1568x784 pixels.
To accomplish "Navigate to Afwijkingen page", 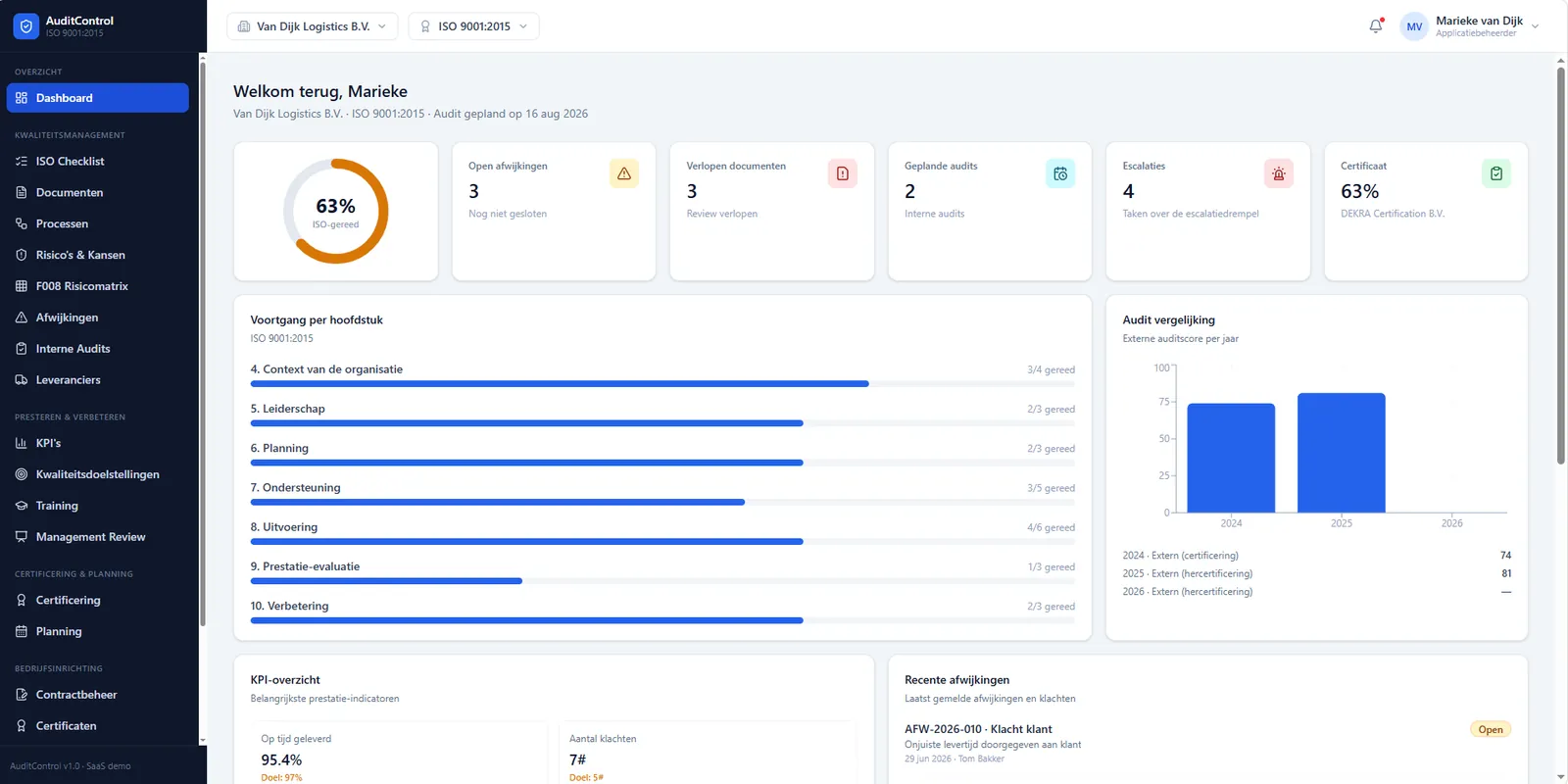I will point(97,318).
